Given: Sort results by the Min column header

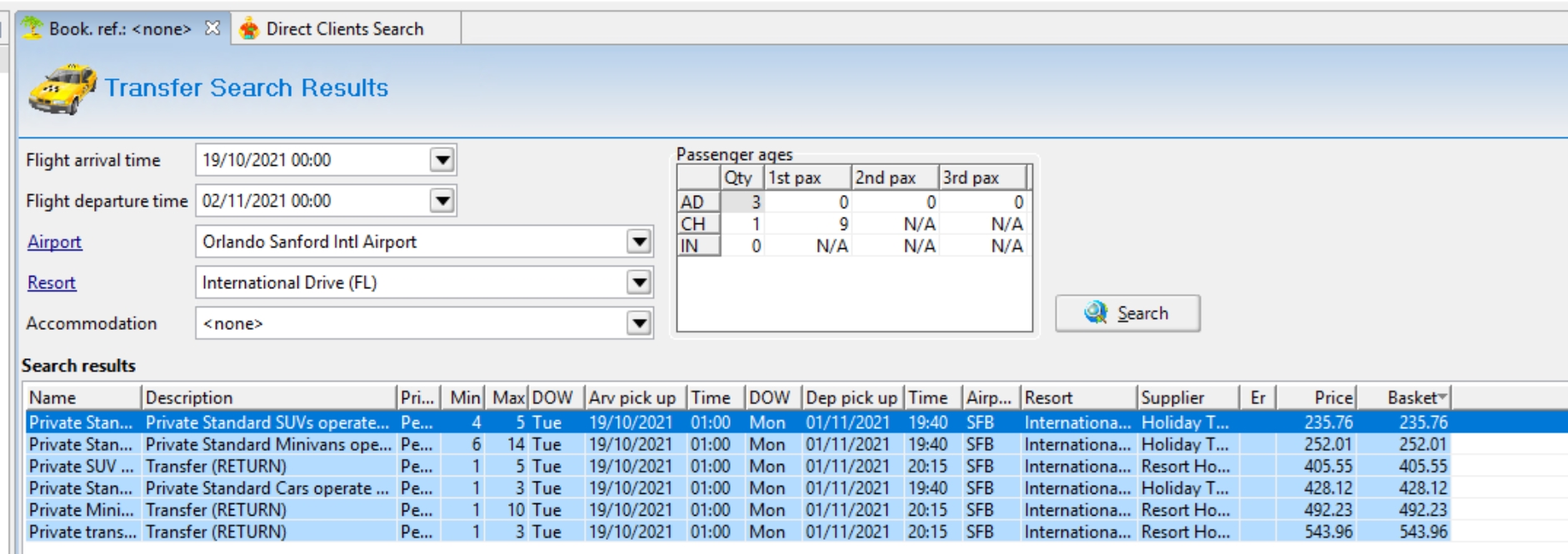Looking at the screenshot, I should 464,397.
